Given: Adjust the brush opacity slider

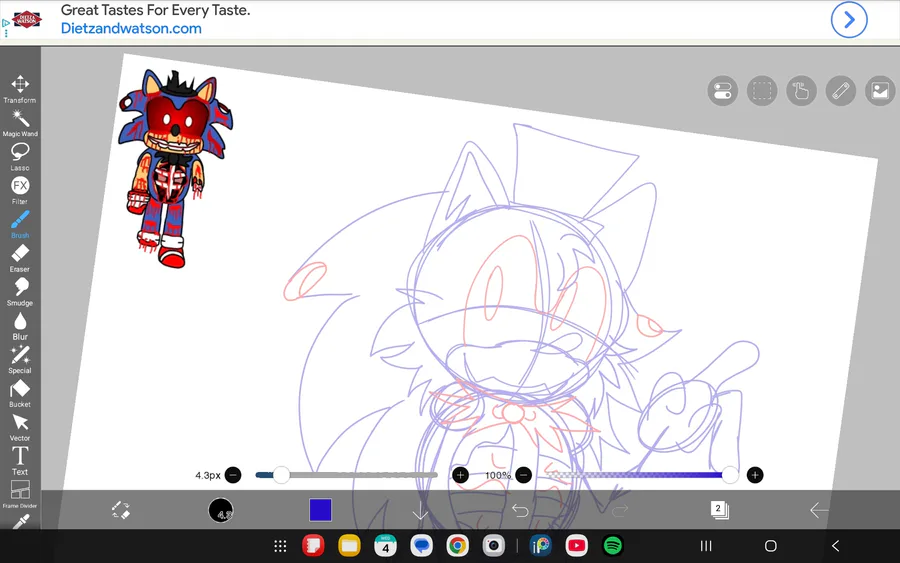Looking at the screenshot, I should (x=640, y=475).
